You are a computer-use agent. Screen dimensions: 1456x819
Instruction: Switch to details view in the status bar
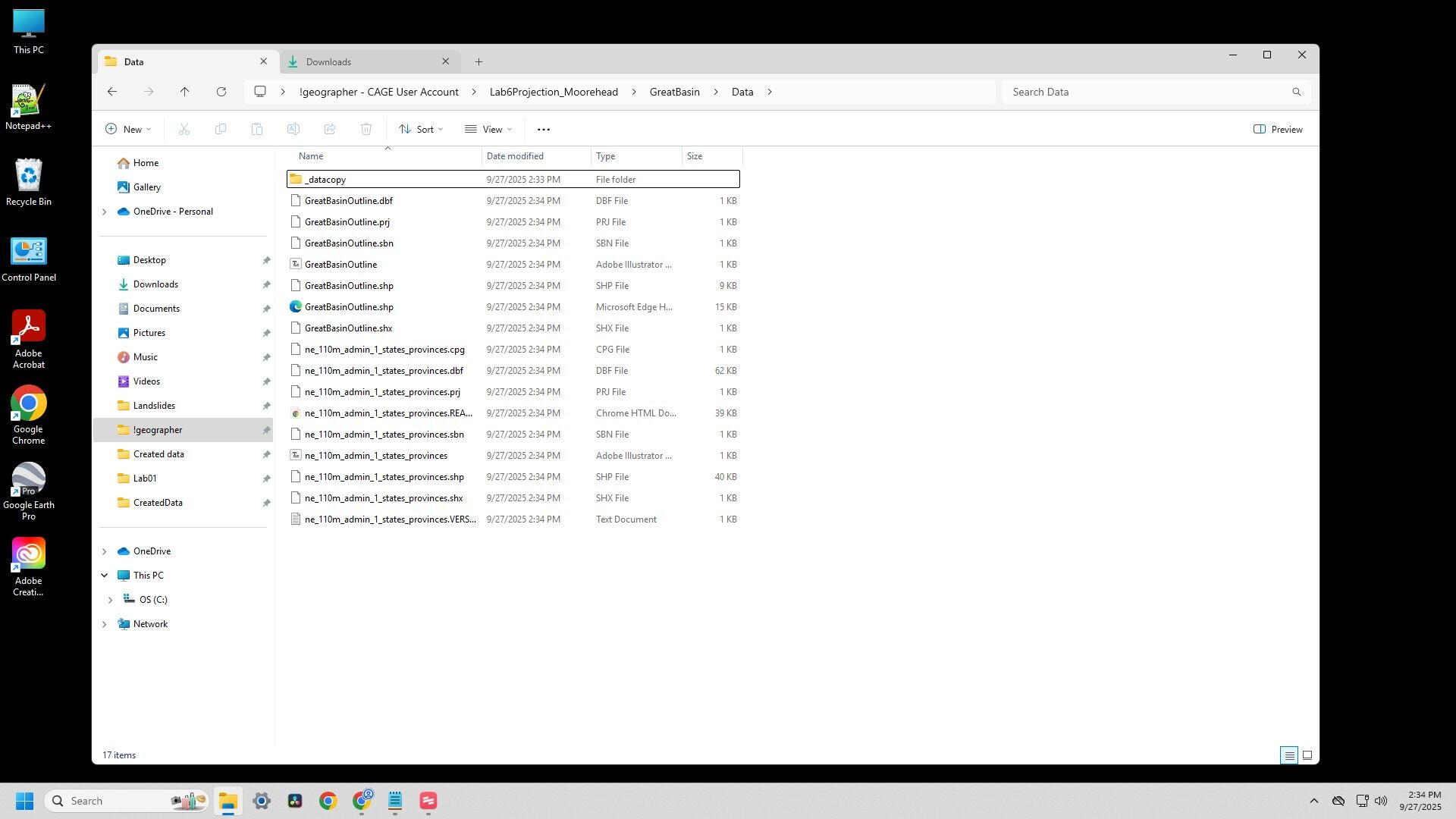[x=1288, y=755]
